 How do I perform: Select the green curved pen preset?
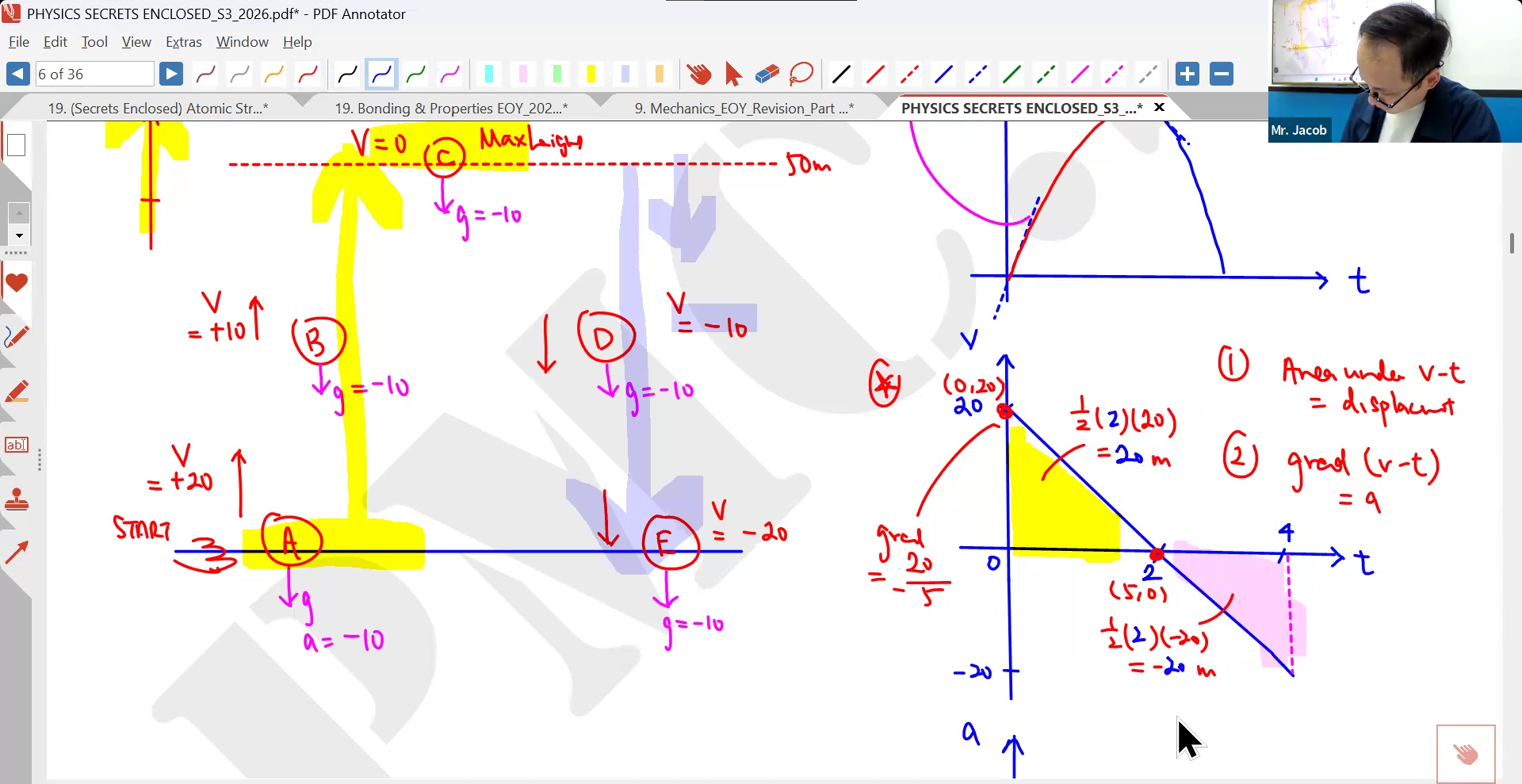click(x=415, y=75)
